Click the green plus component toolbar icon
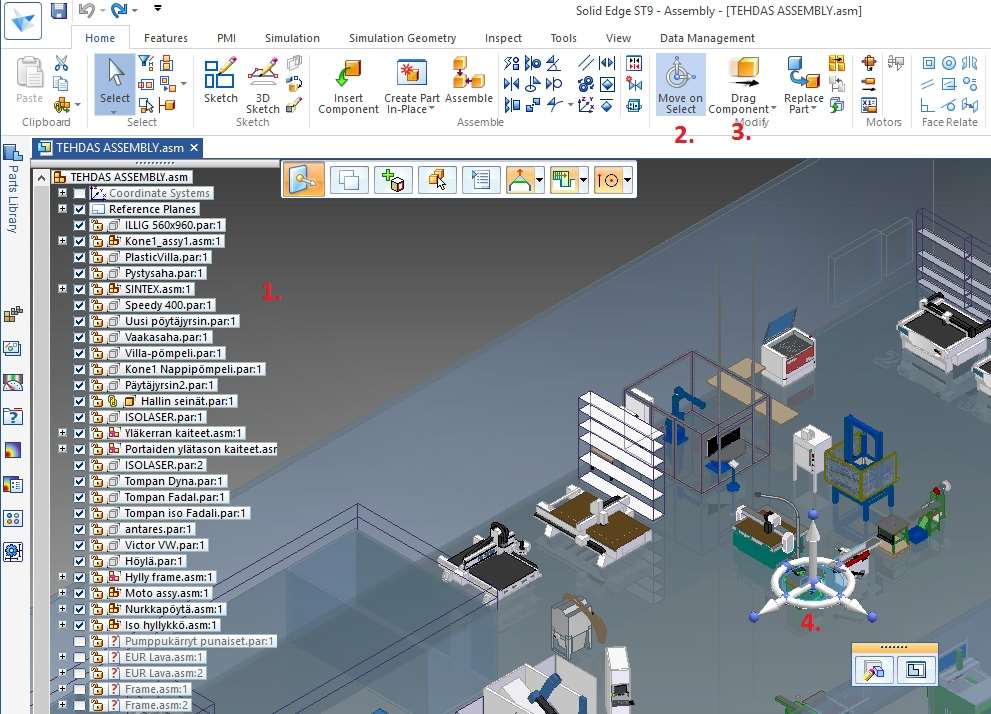The height and width of the screenshot is (714, 991). 393,180
